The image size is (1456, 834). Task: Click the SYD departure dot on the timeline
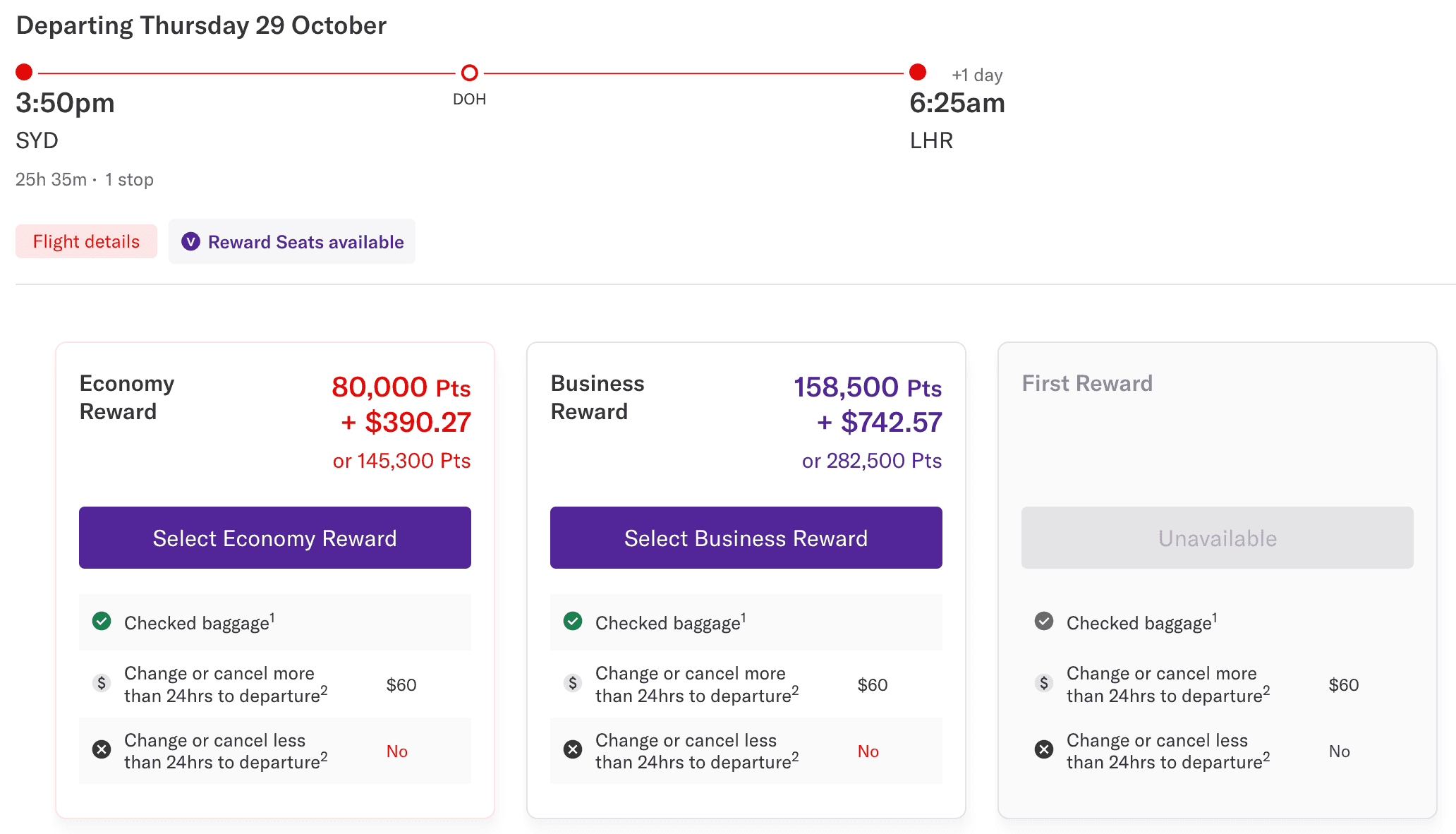(x=23, y=71)
